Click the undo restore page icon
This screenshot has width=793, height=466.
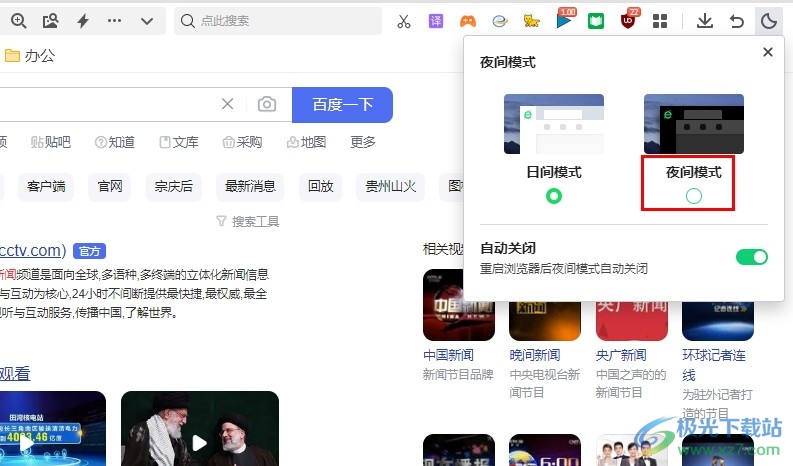pyautogui.click(x=737, y=21)
